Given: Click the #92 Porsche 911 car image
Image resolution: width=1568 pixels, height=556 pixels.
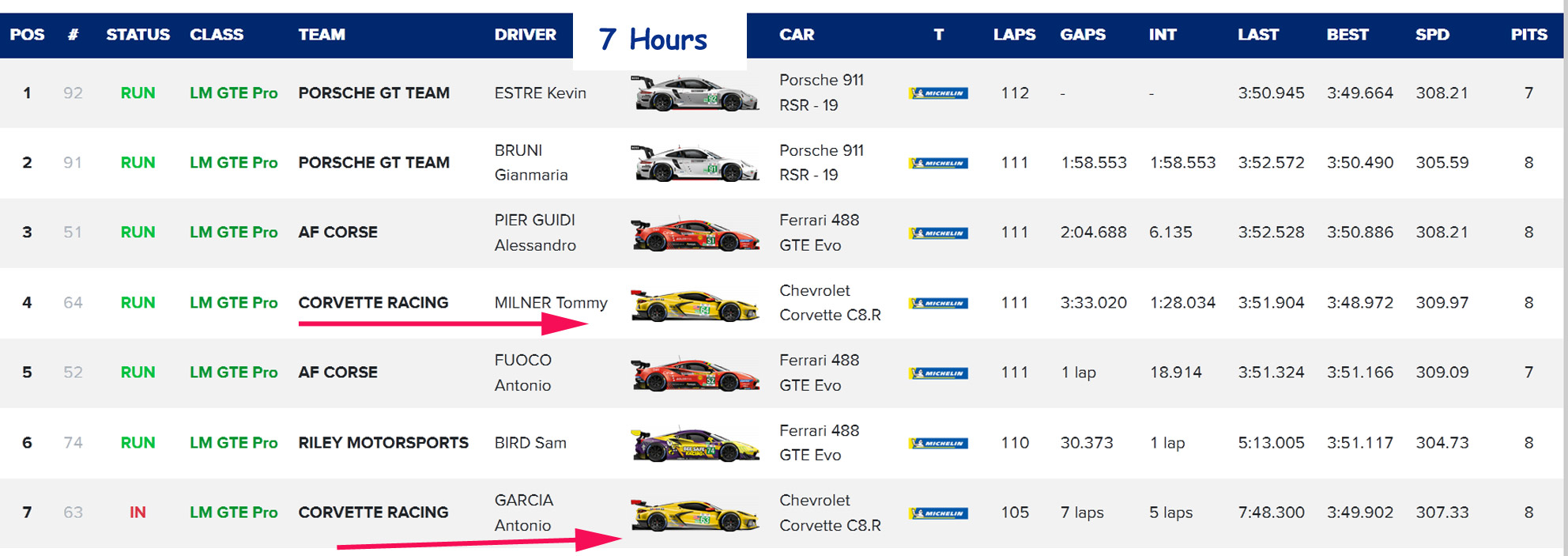Looking at the screenshot, I should (x=694, y=93).
